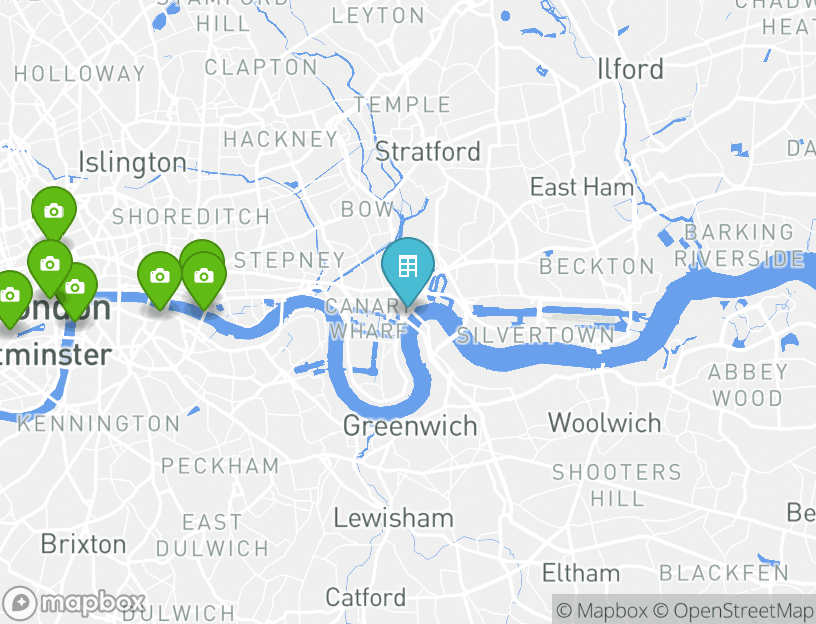Select the camera marker on the river south of Shoreditch

pos(160,278)
